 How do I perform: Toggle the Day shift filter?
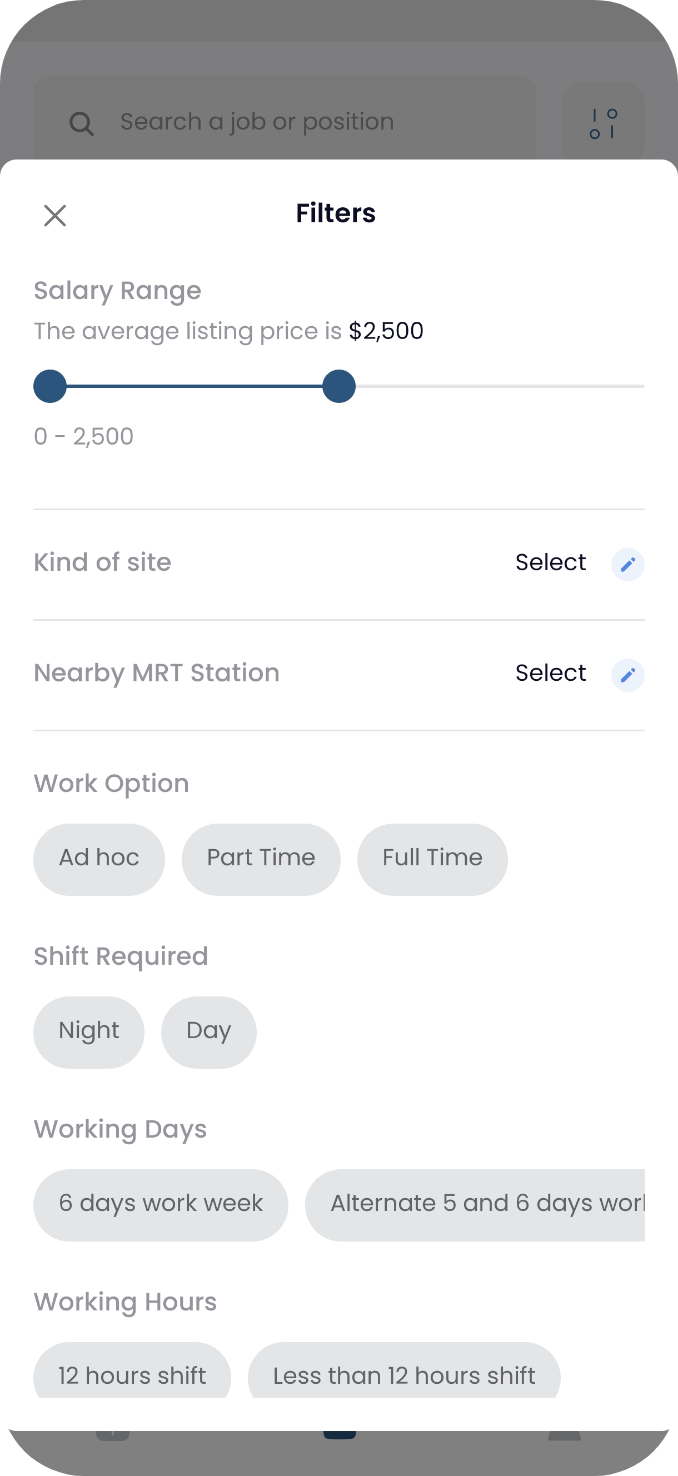click(x=208, y=1031)
